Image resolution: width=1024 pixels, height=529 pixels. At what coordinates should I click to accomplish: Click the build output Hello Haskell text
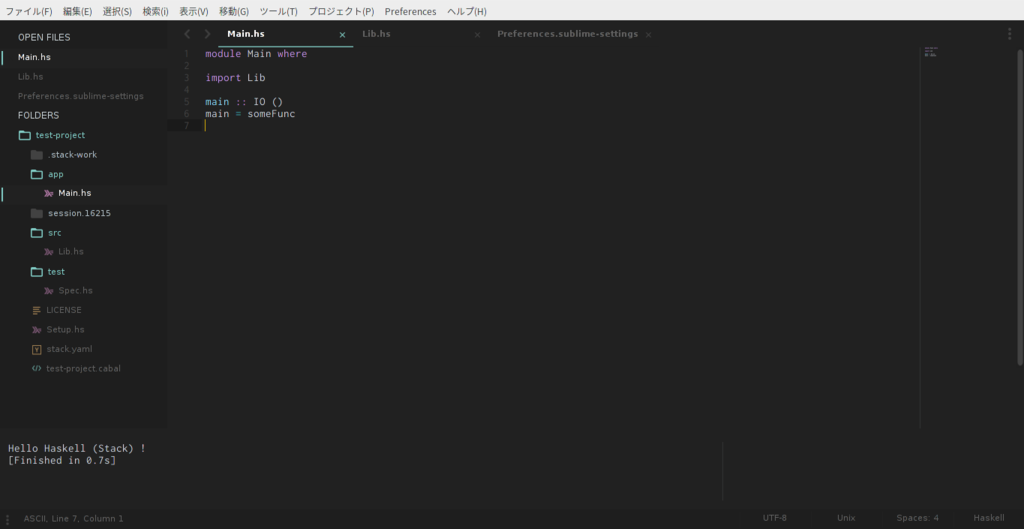point(76,449)
